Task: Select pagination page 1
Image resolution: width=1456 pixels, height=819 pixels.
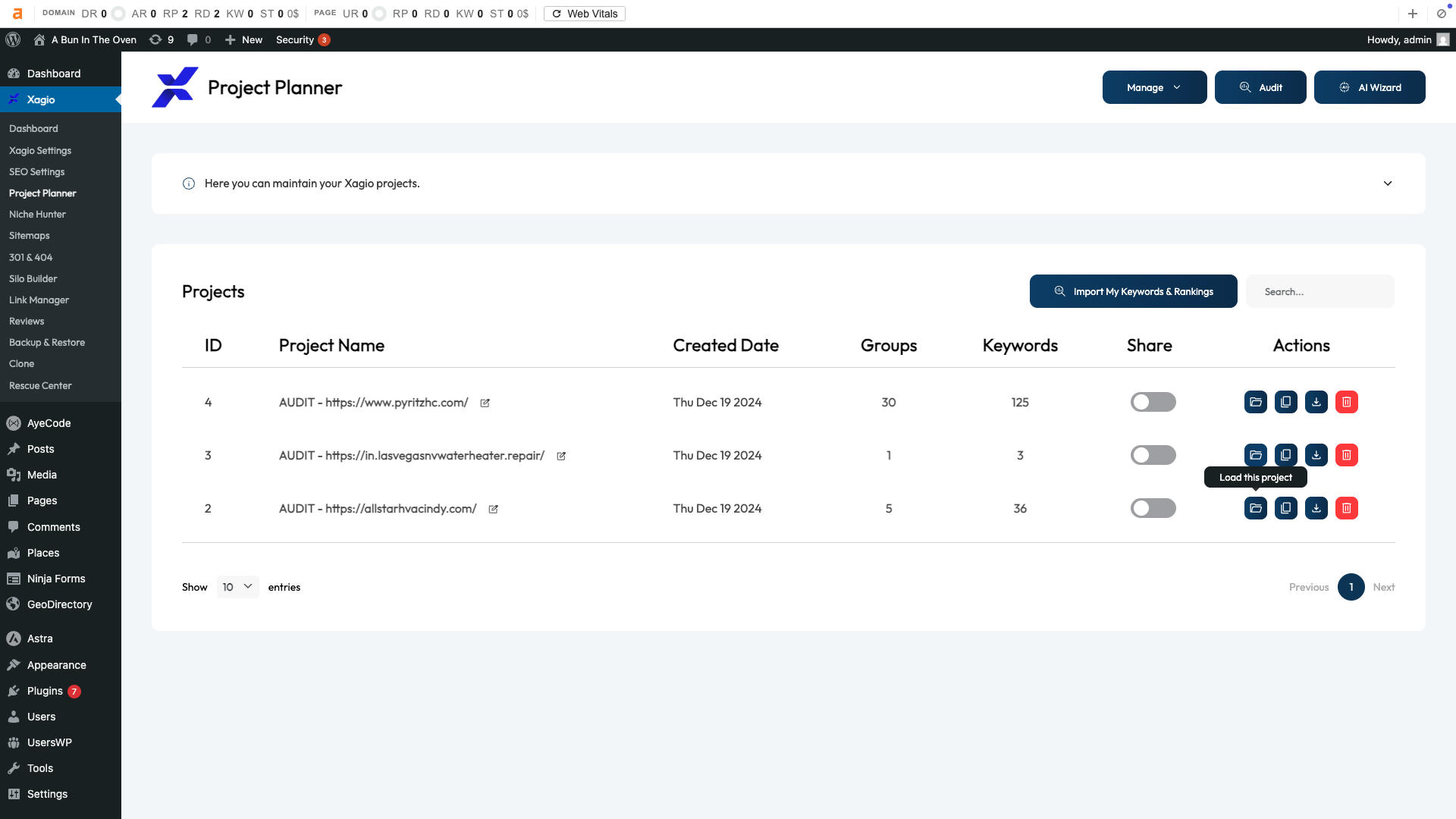Action: tap(1351, 587)
